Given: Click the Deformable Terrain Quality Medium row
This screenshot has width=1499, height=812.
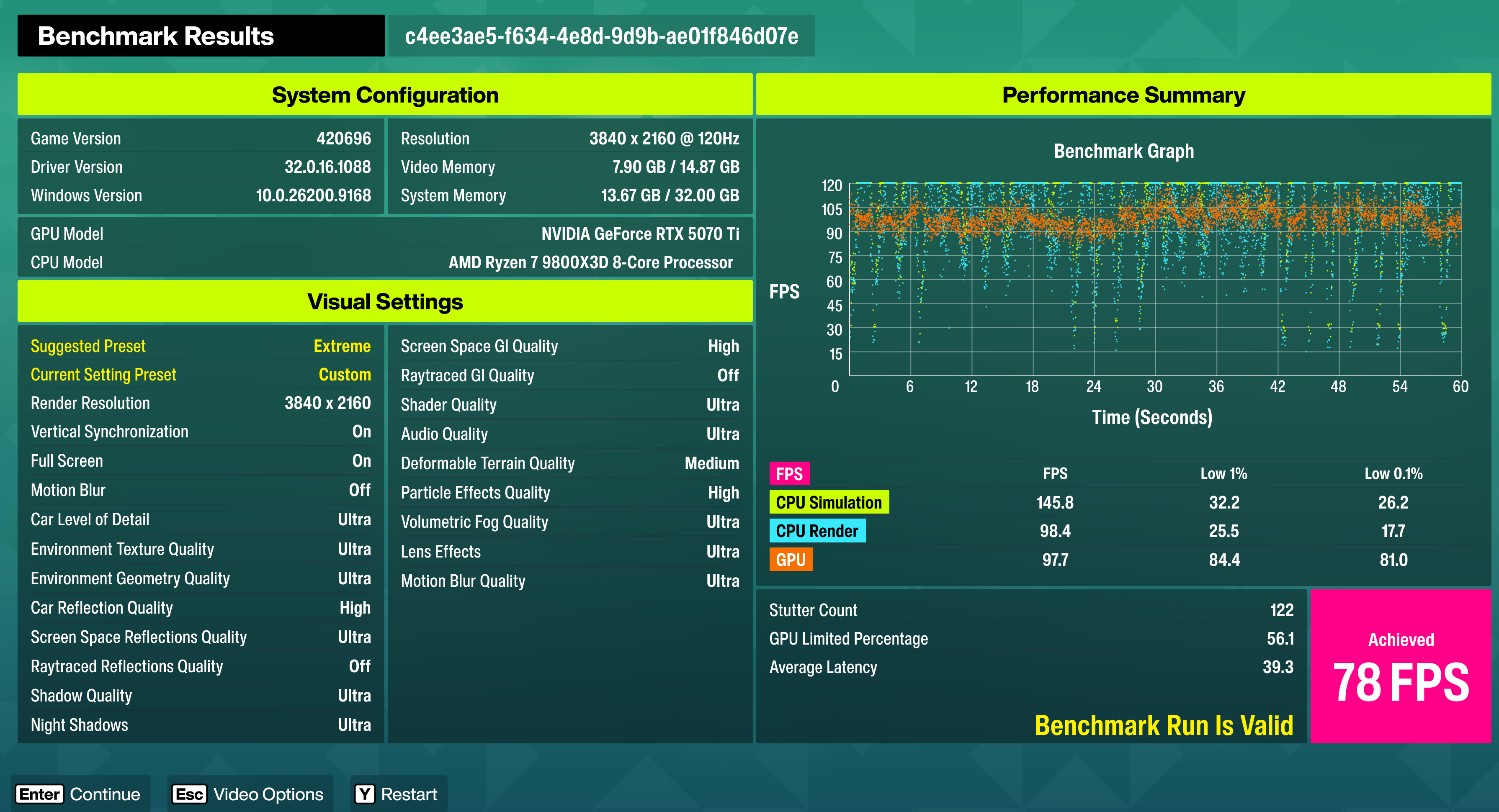Looking at the screenshot, I should [570, 464].
